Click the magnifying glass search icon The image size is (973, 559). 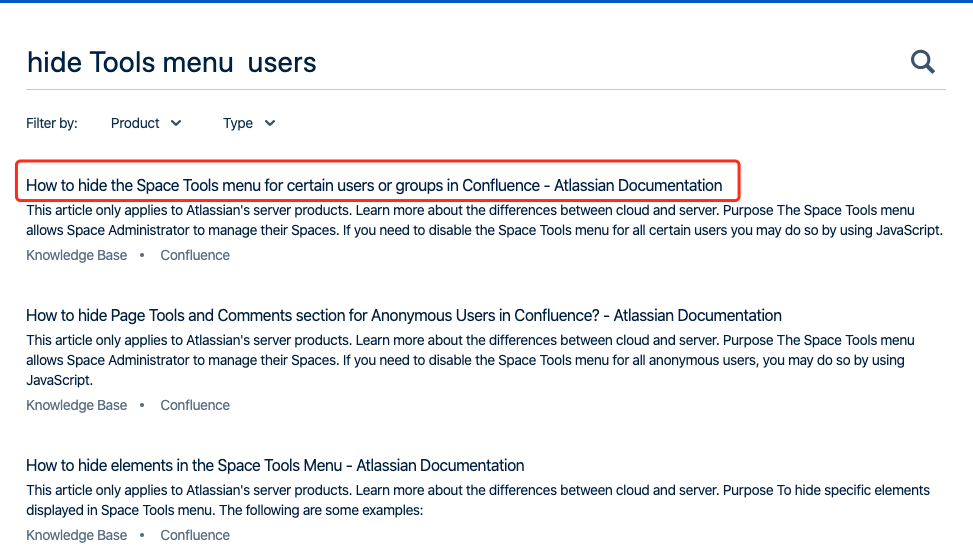[922, 62]
